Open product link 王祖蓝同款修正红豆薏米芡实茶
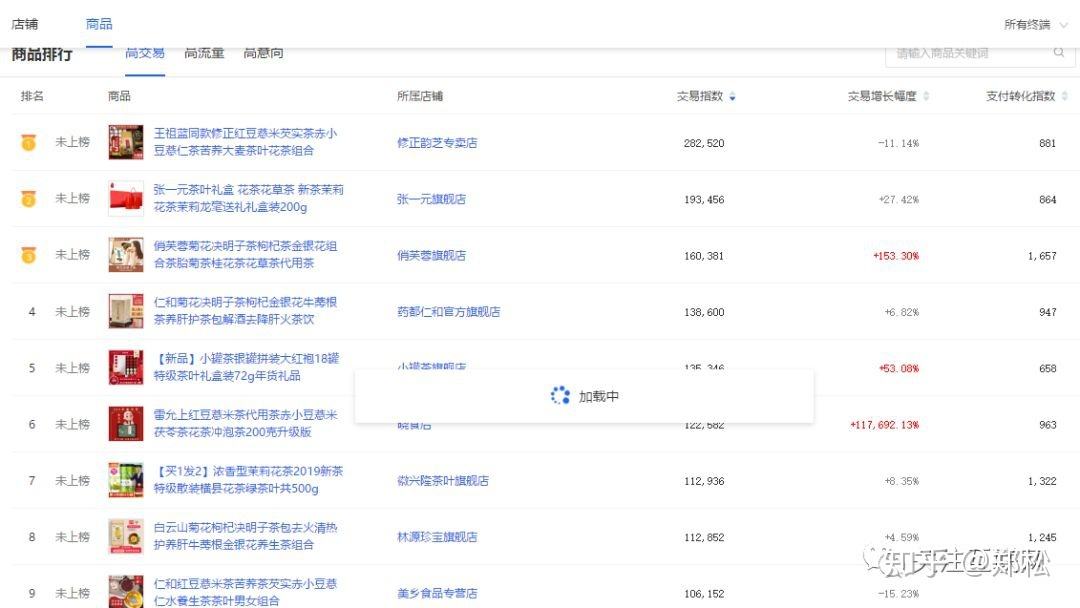This screenshot has height=608, width=1080. point(245,142)
